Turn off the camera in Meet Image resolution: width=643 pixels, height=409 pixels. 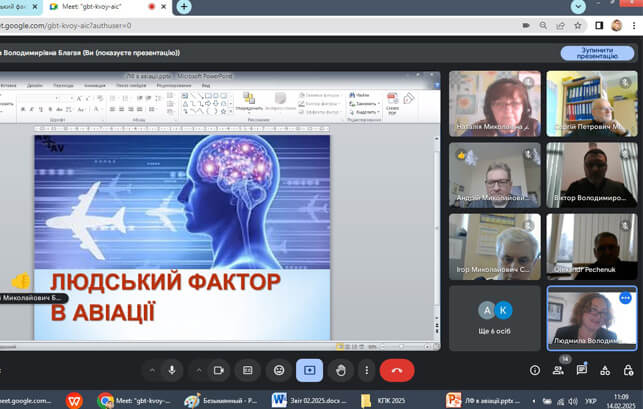click(x=220, y=369)
